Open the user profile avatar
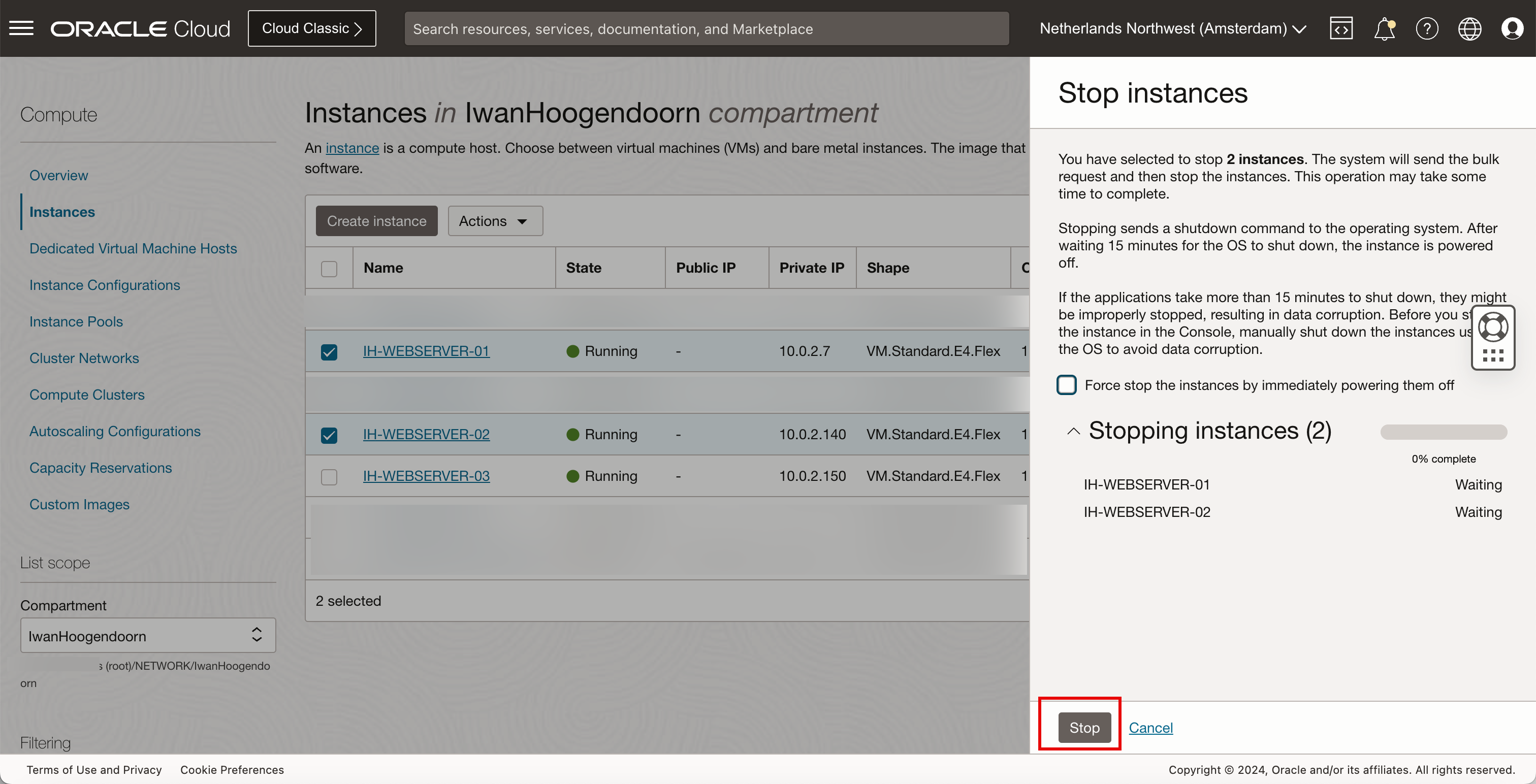The width and height of the screenshot is (1536, 784). tap(1512, 28)
